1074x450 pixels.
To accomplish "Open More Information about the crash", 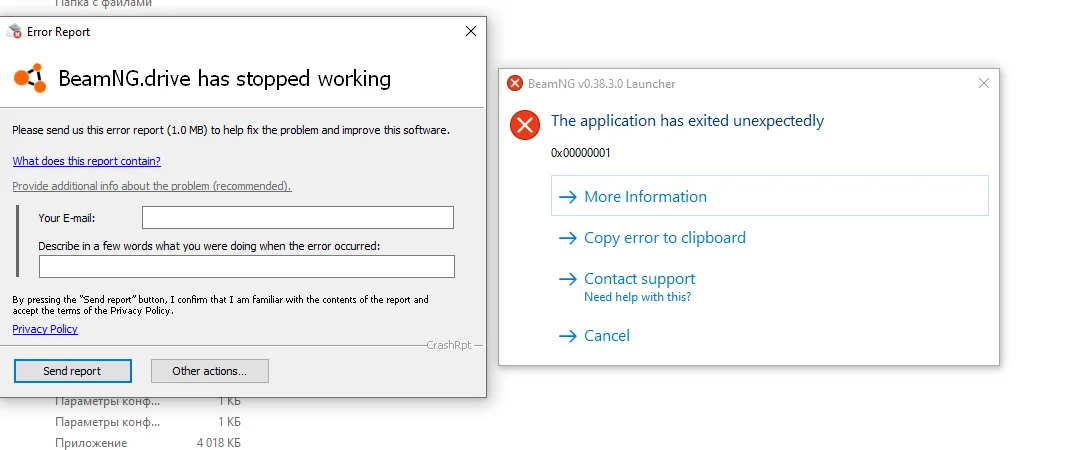I will (x=644, y=197).
